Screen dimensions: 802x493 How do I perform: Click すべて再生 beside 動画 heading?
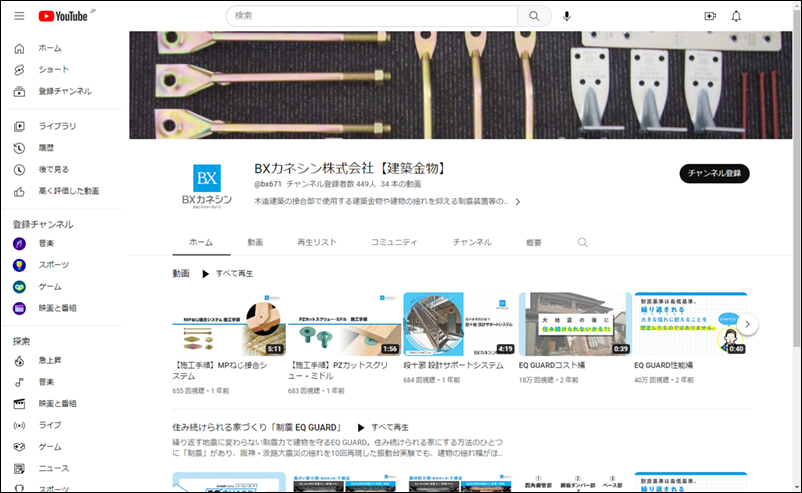pos(228,274)
